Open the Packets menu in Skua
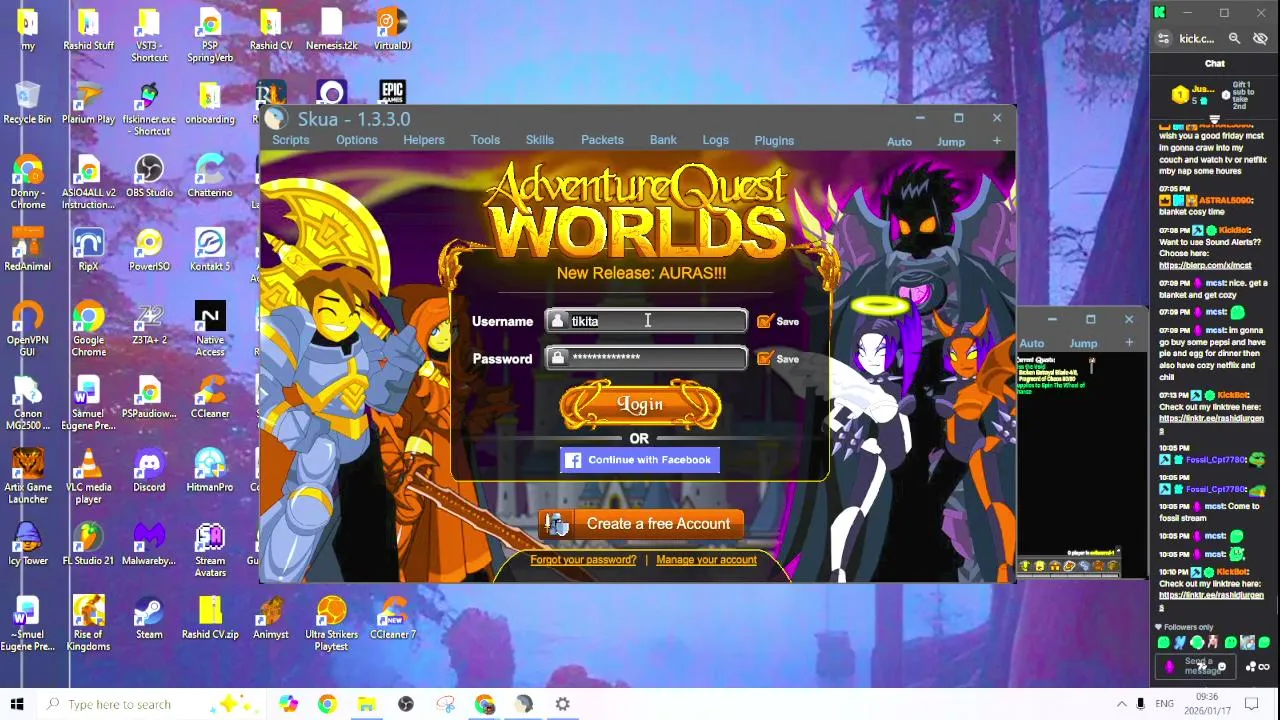 click(x=602, y=140)
